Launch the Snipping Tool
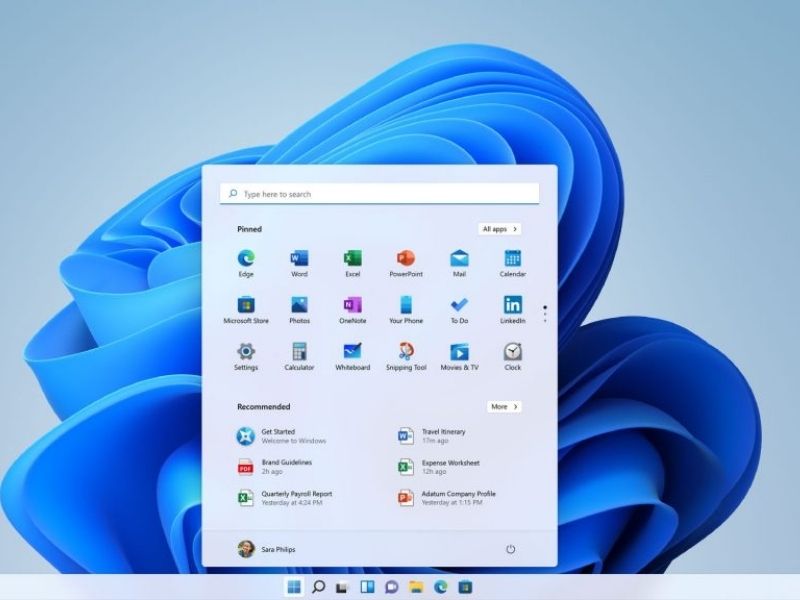Screen dimensions: 800x600 tap(406, 357)
